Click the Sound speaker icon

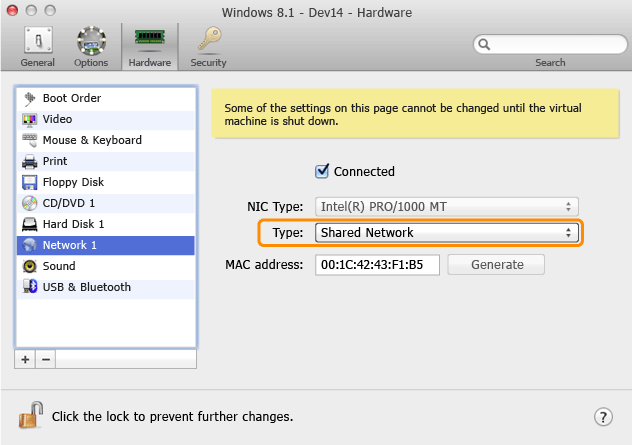29,266
